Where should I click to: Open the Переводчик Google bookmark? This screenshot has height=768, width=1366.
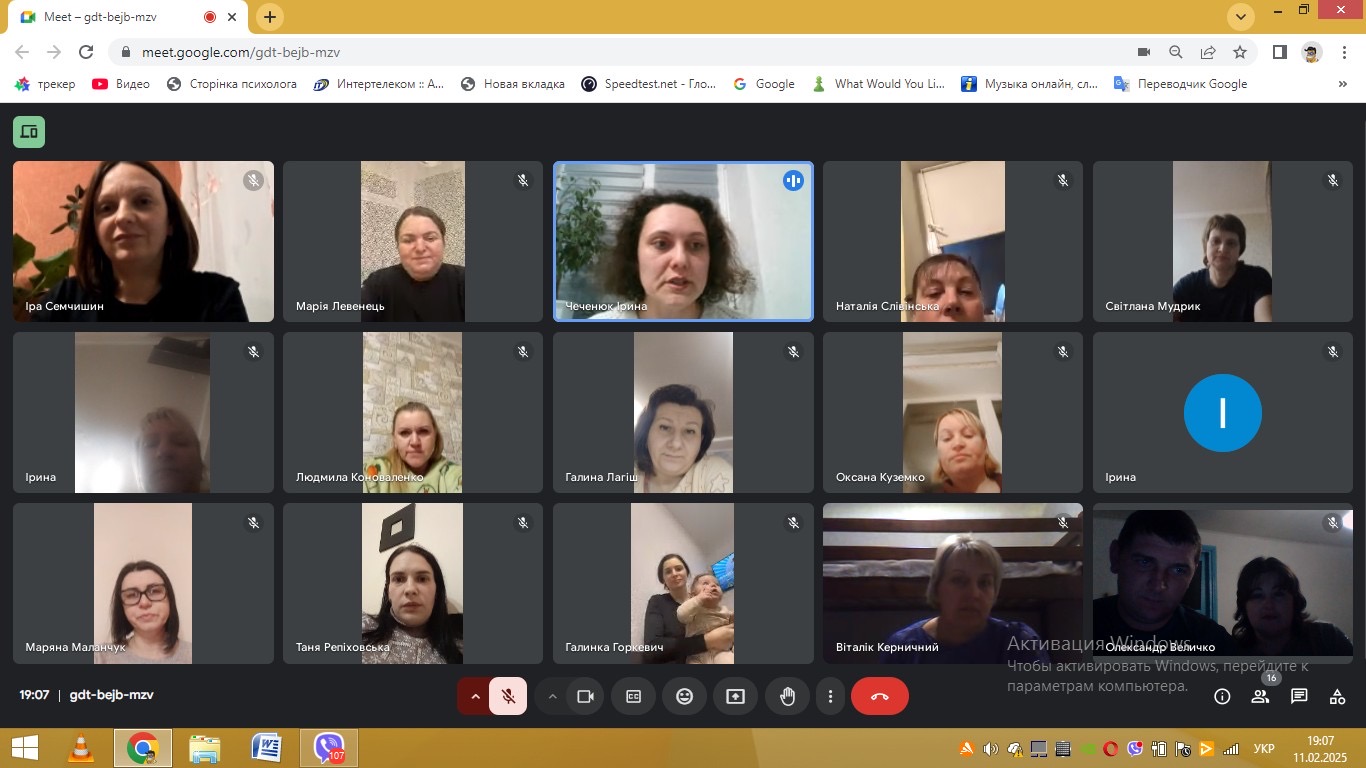(1181, 84)
